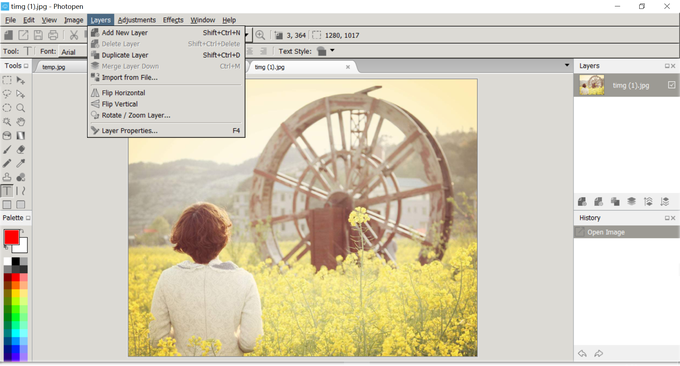680x366 pixels.
Task: Choose Add New Layer from Layers menu
Action: pos(166,33)
